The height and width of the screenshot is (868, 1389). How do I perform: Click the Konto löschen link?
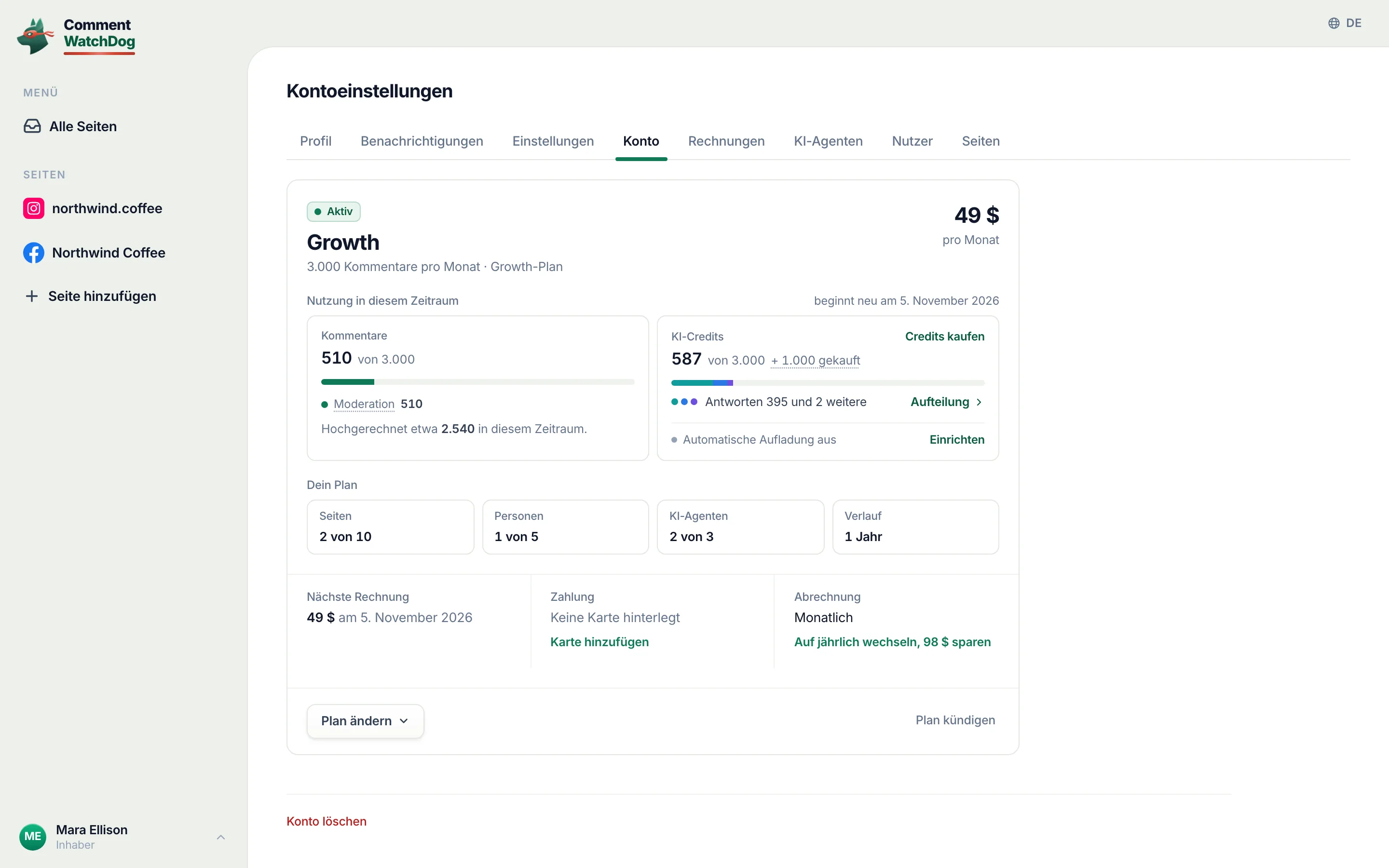tap(326, 822)
